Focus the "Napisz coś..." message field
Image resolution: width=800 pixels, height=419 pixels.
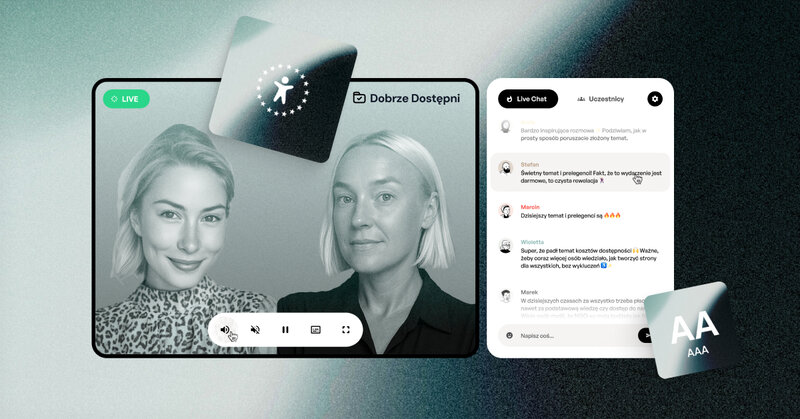tap(570, 335)
